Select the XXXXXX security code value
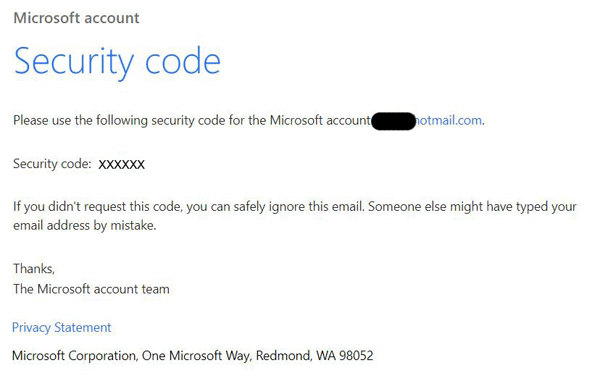This screenshot has width=600, height=376. pos(122,164)
